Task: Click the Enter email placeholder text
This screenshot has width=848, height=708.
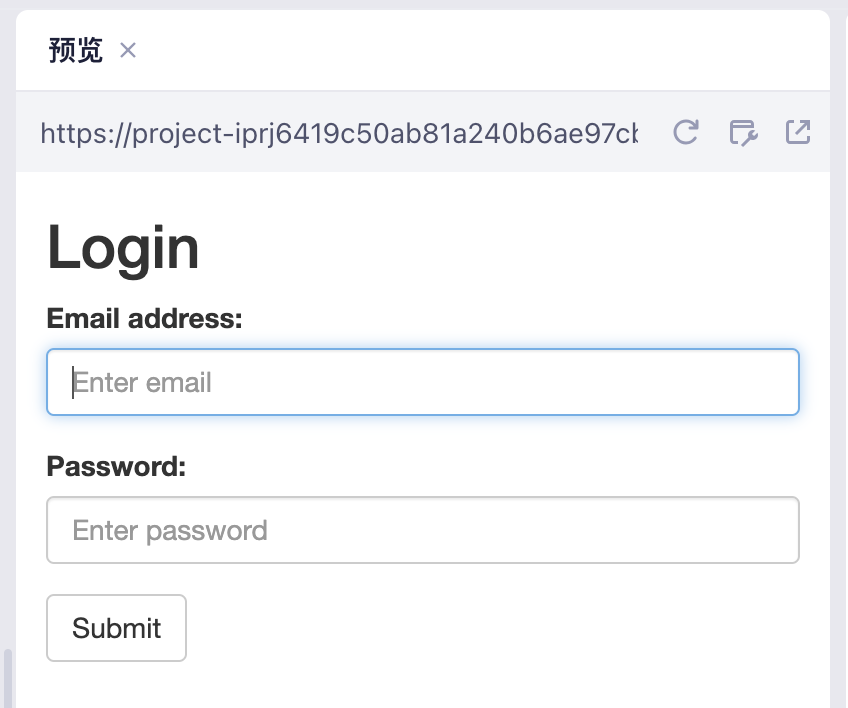Action: (x=142, y=383)
